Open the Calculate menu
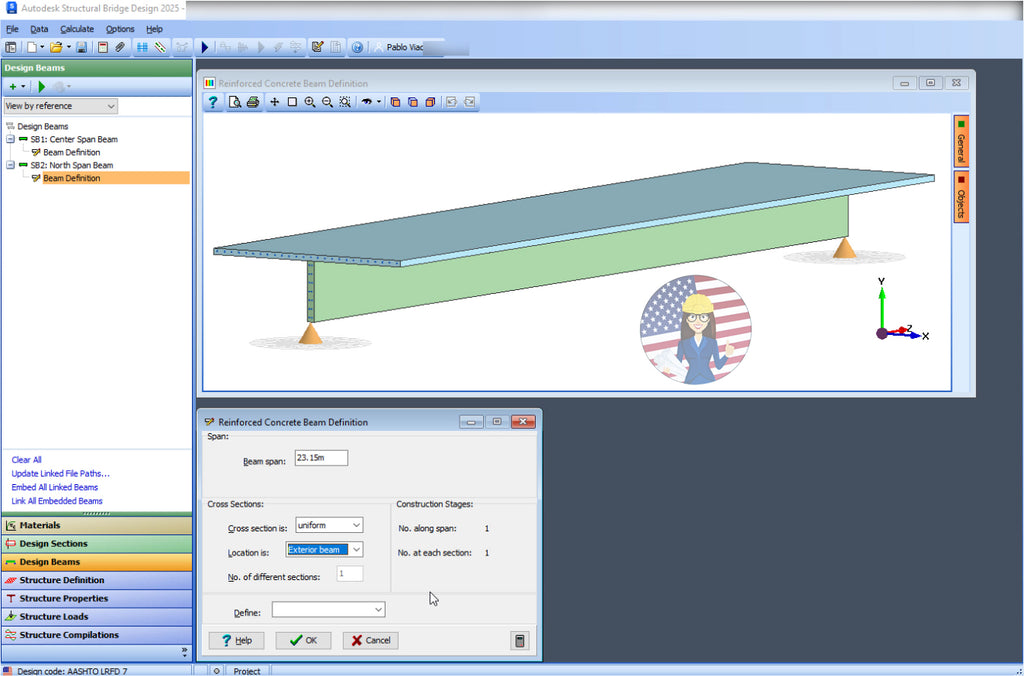1024x676 pixels. tap(77, 28)
